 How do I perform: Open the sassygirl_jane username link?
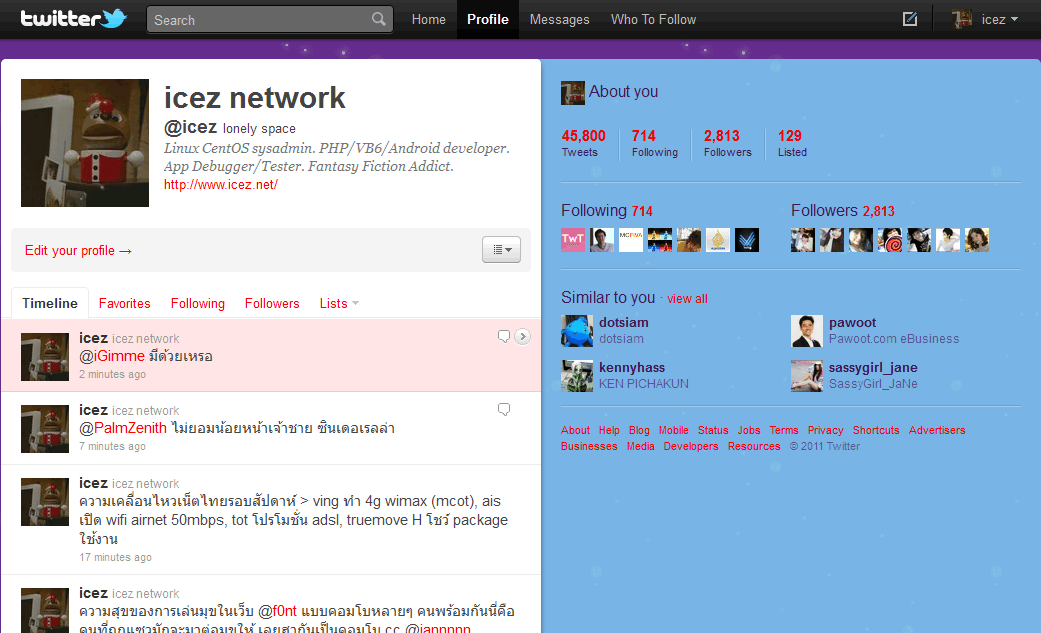(x=873, y=368)
